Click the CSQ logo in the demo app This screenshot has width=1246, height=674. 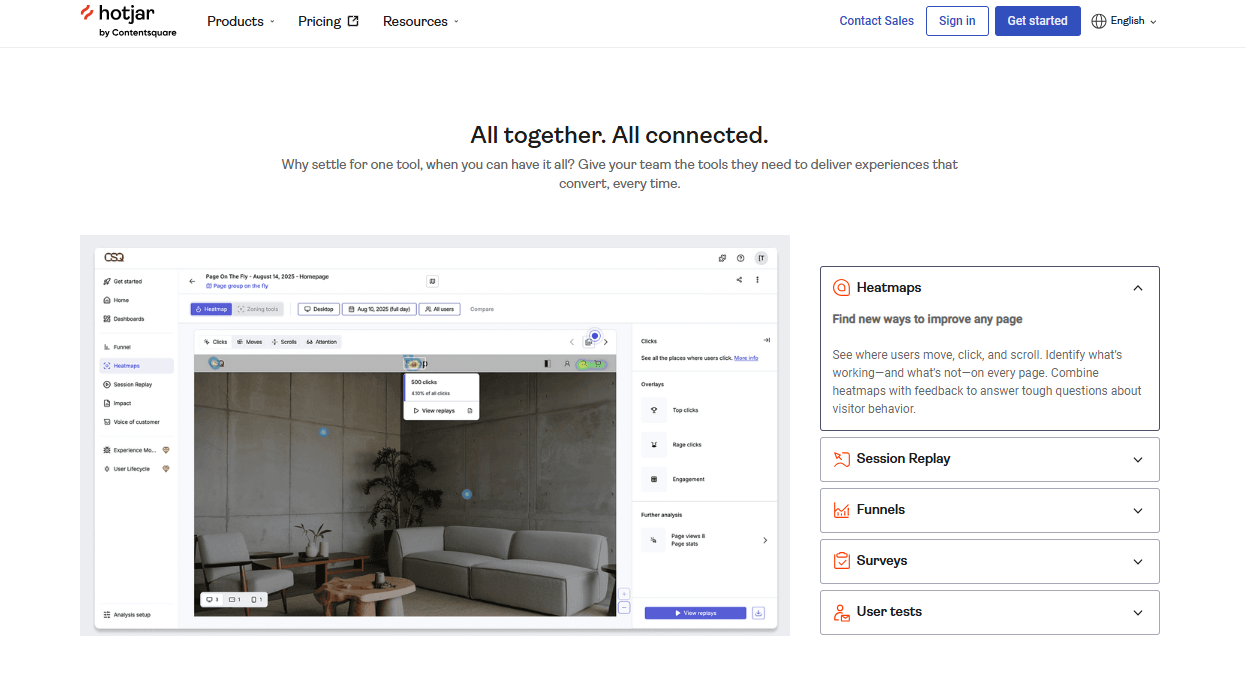click(114, 258)
